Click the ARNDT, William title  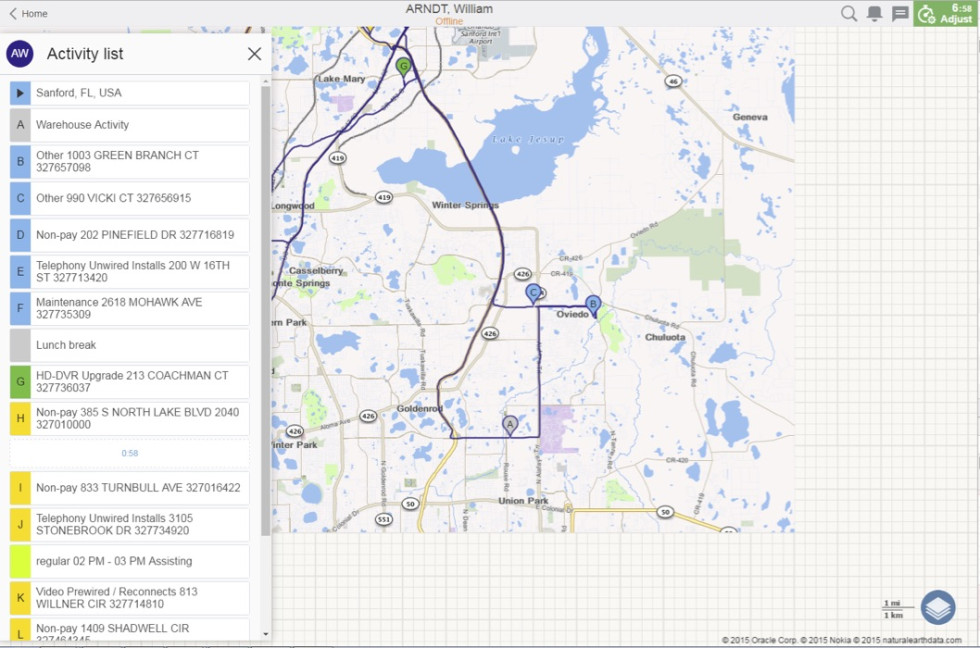[x=449, y=9]
